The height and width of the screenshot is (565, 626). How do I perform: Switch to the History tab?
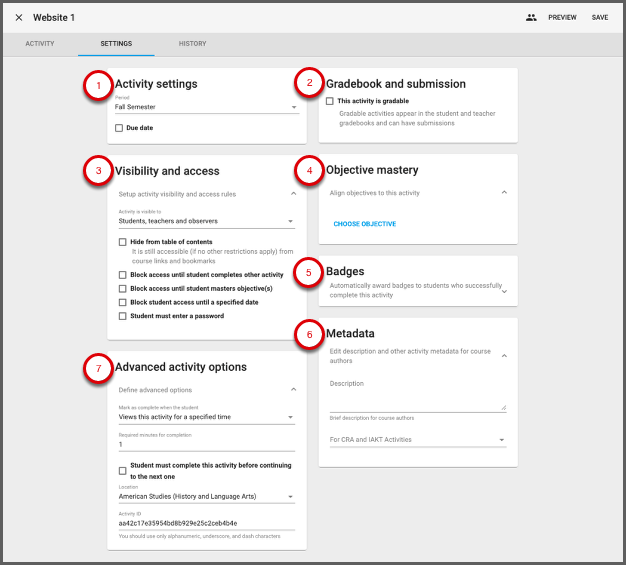tap(192, 45)
